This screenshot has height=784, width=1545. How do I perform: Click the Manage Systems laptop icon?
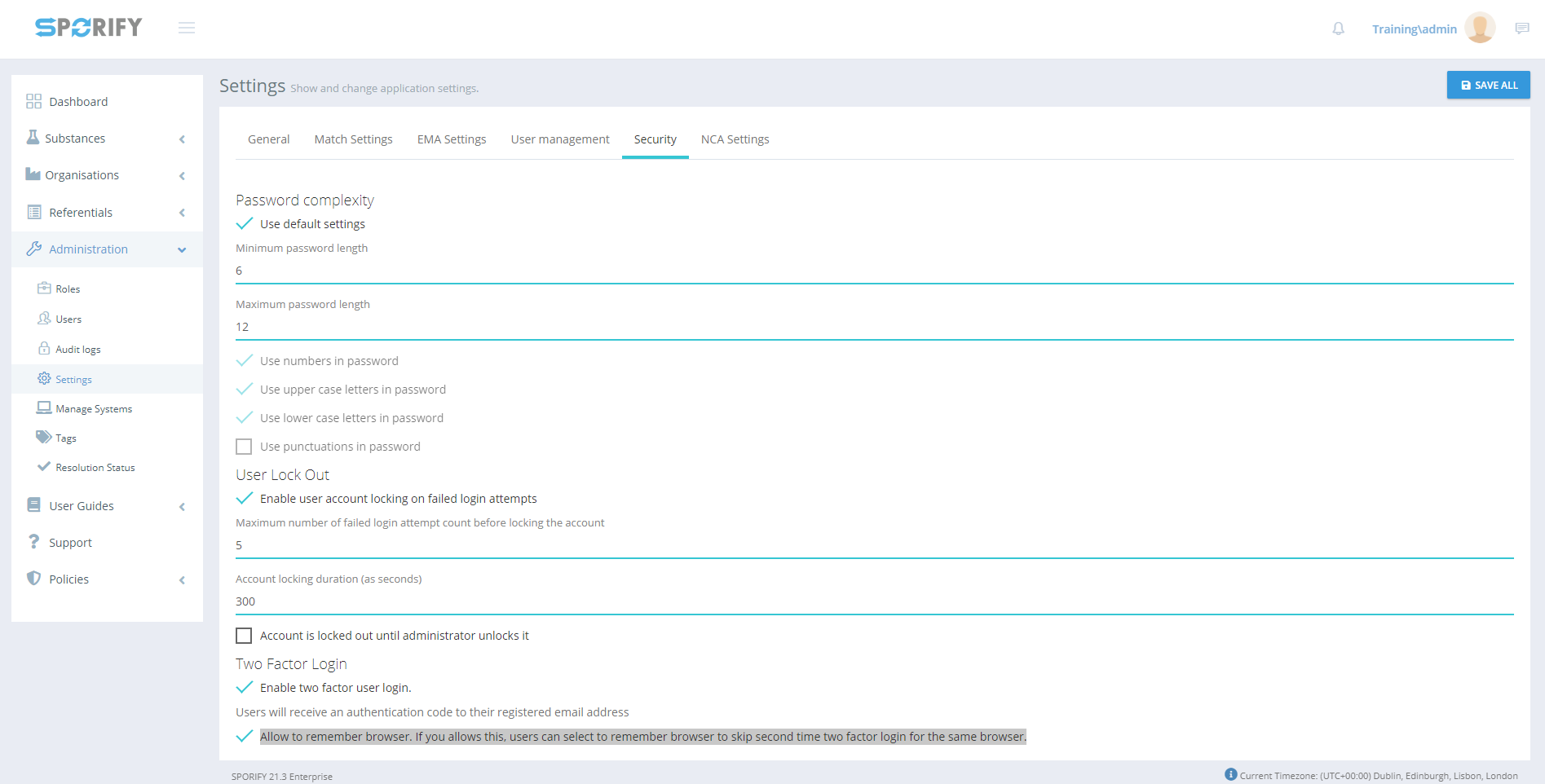click(x=44, y=408)
